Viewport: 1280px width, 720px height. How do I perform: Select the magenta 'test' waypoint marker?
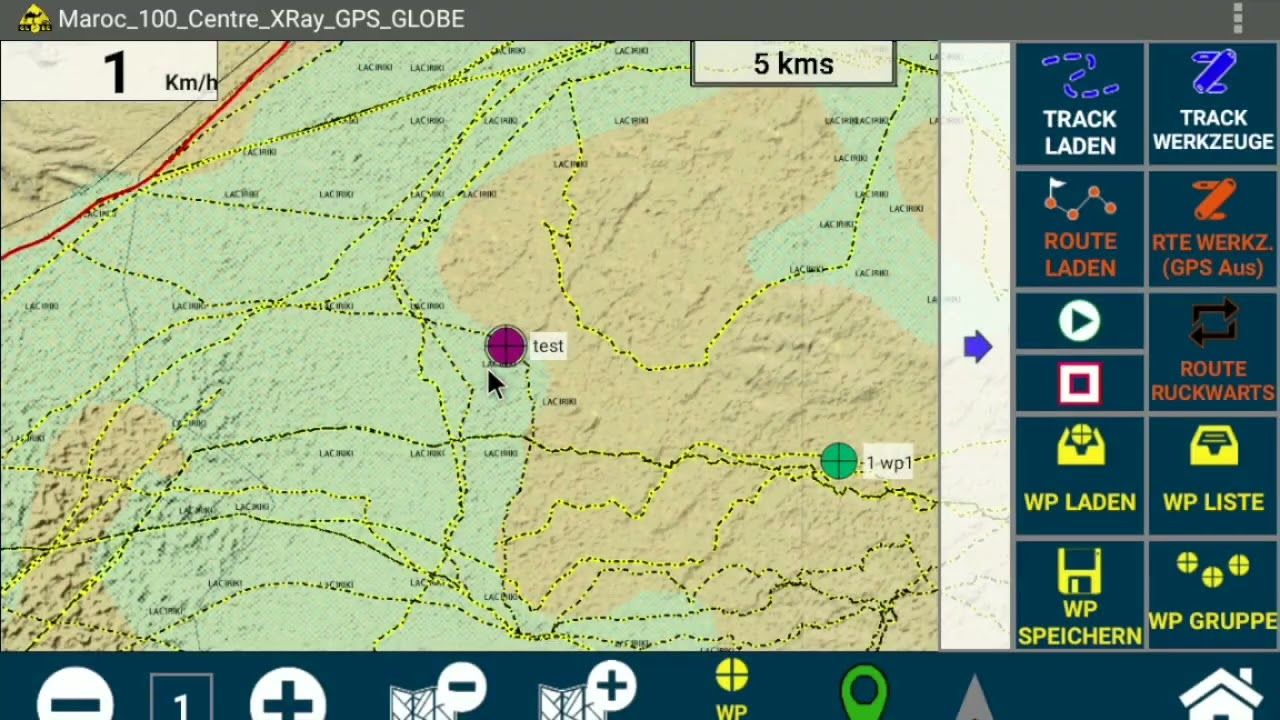506,346
